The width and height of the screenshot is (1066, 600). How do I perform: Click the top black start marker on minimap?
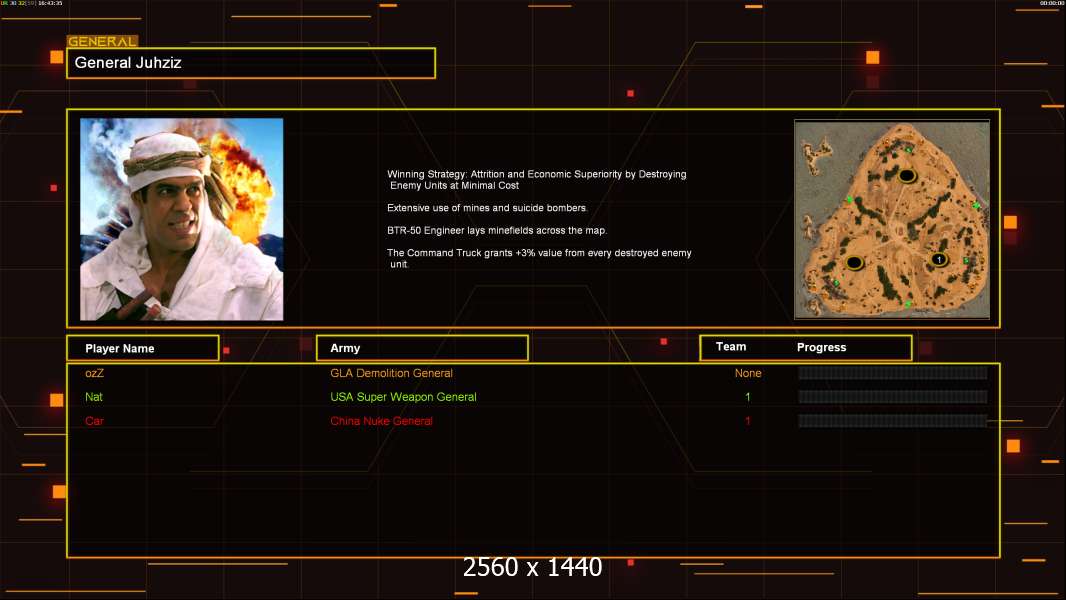click(906, 176)
